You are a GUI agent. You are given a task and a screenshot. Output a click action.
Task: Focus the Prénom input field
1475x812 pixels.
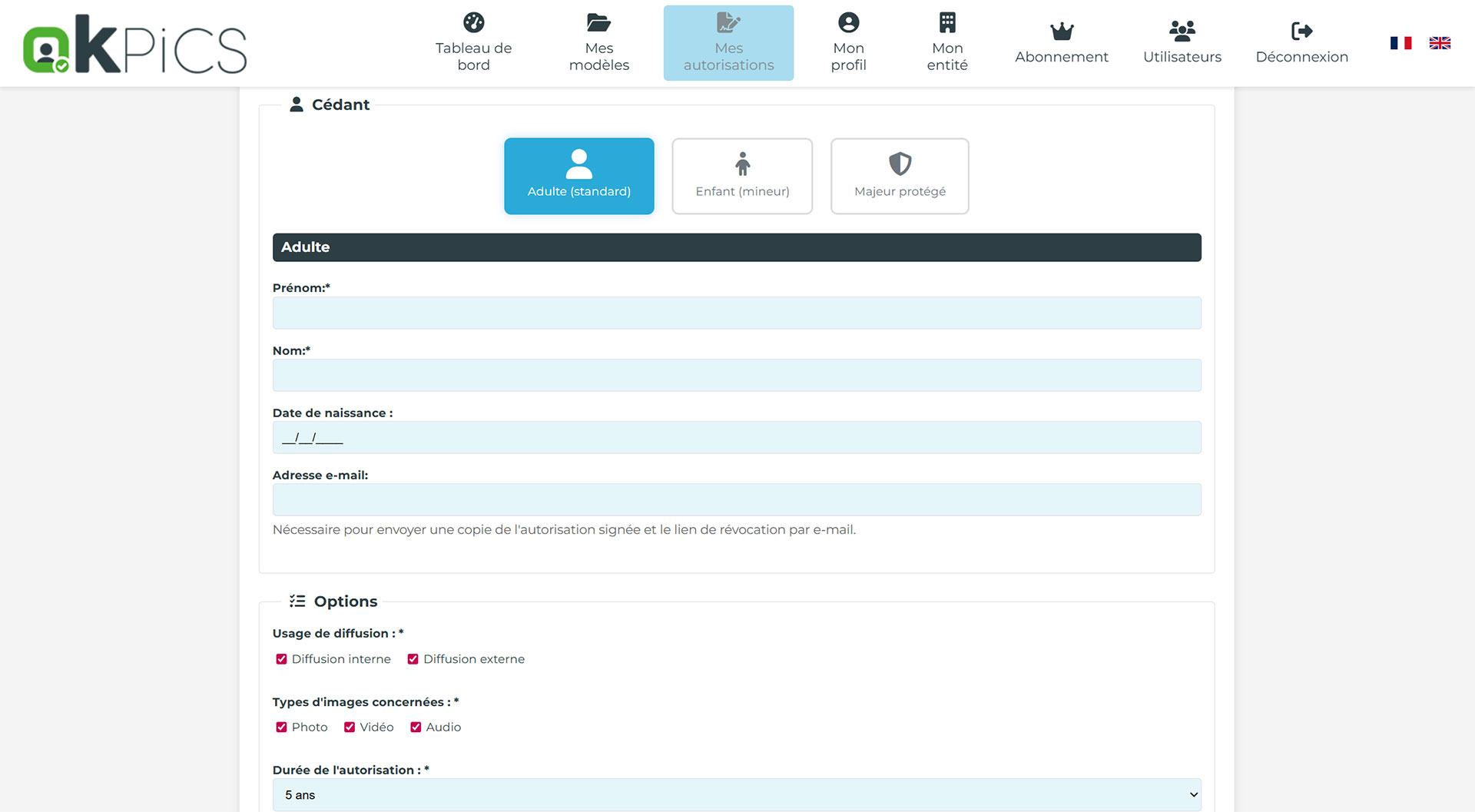tap(737, 313)
